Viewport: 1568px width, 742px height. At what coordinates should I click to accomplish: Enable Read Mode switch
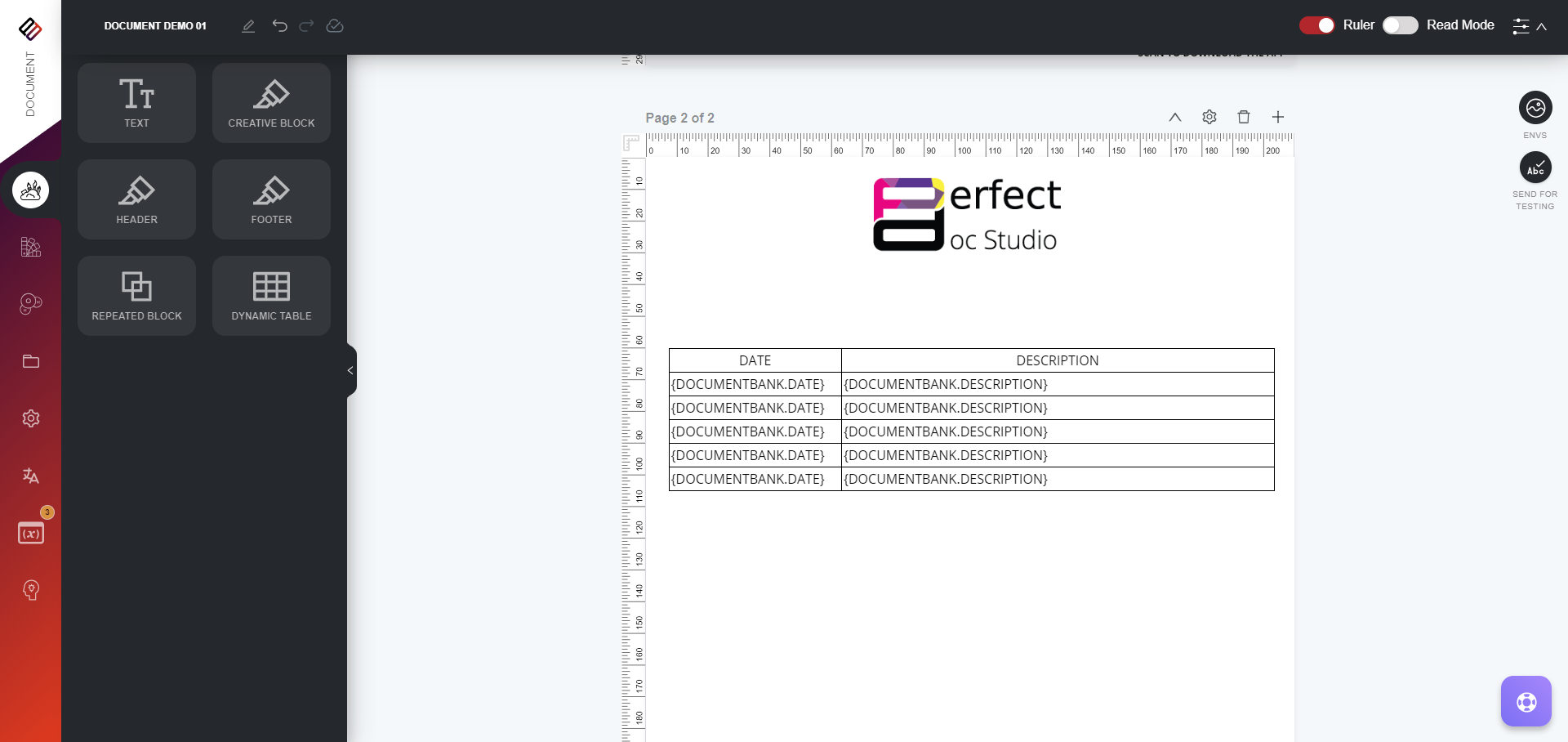1400,25
